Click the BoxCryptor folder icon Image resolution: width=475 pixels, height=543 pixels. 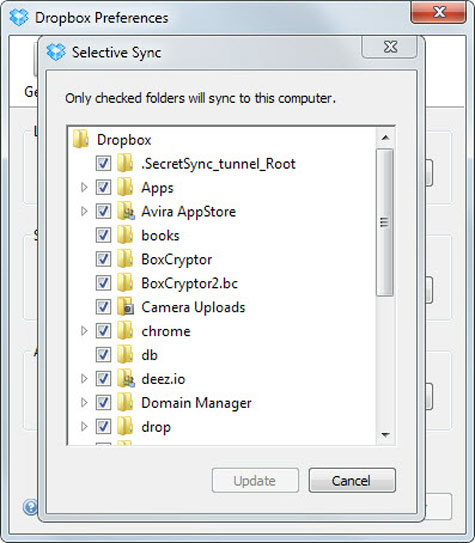pos(125,259)
